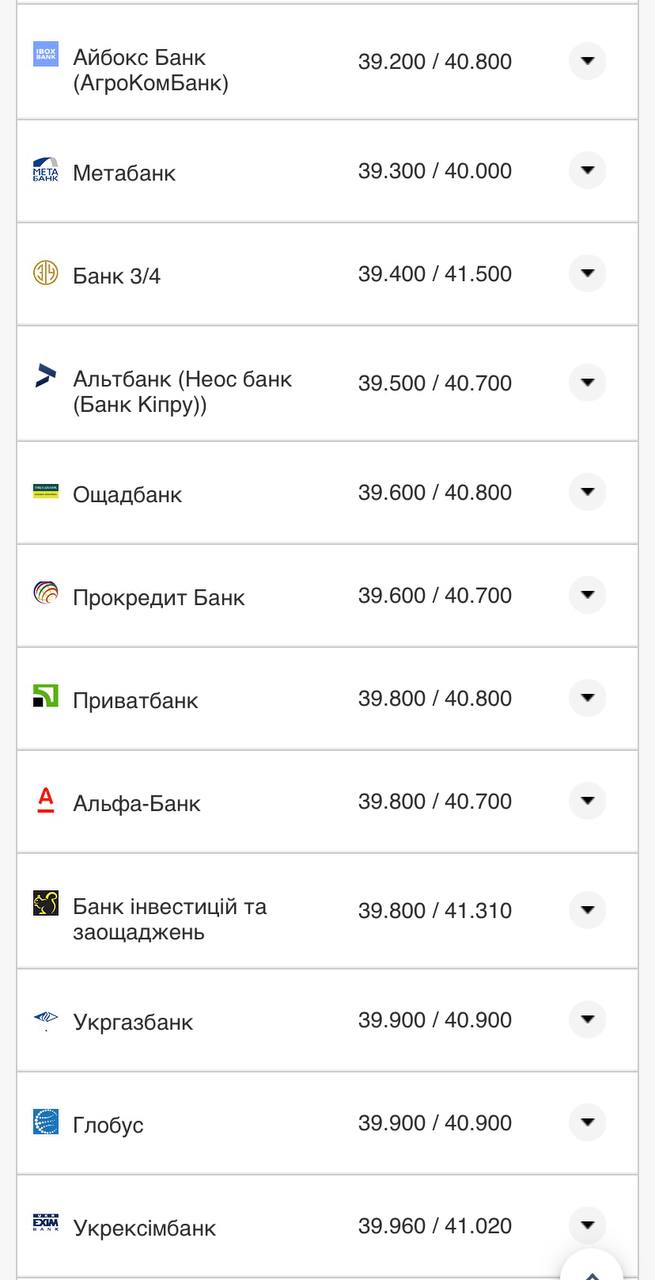Click the Банк інвестицій та заощаджень name
Image resolution: width=655 pixels, height=1280 pixels.
[168, 910]
